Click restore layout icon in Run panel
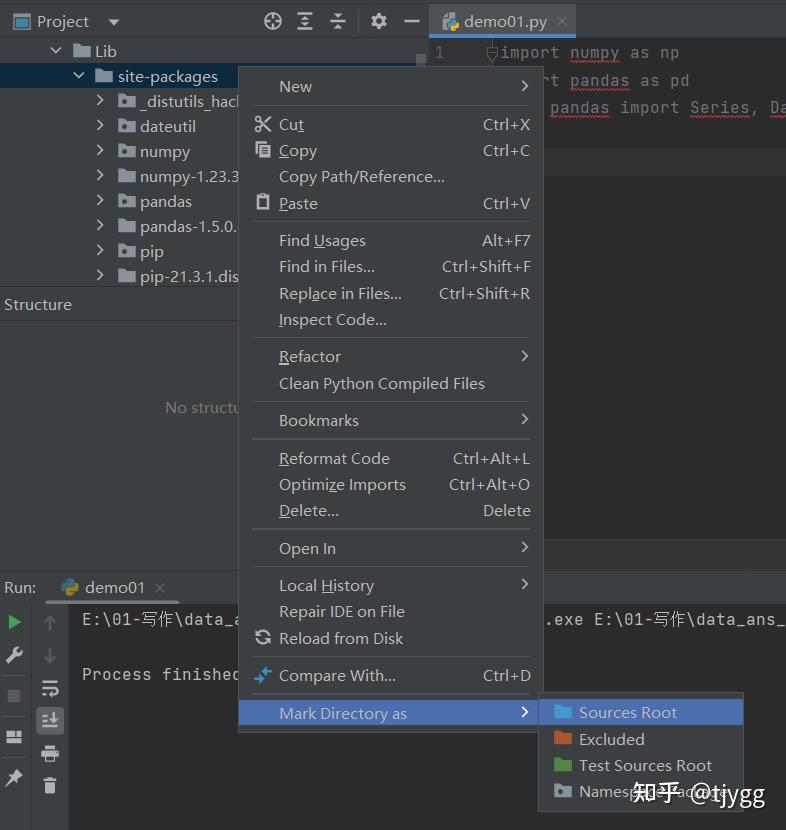786x830 pixels. point(14,736)
